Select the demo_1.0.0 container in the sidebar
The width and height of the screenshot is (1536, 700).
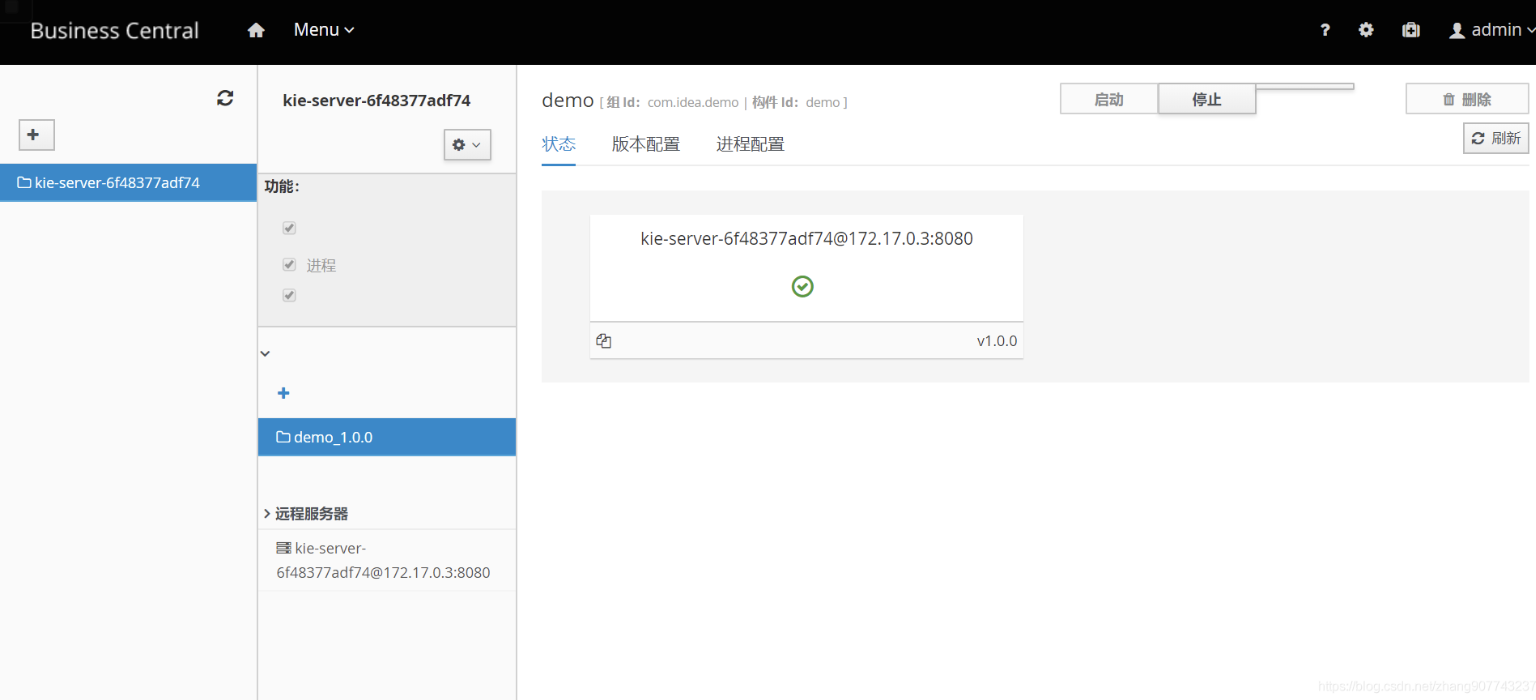pyautogui.click(x=332, y=436)
